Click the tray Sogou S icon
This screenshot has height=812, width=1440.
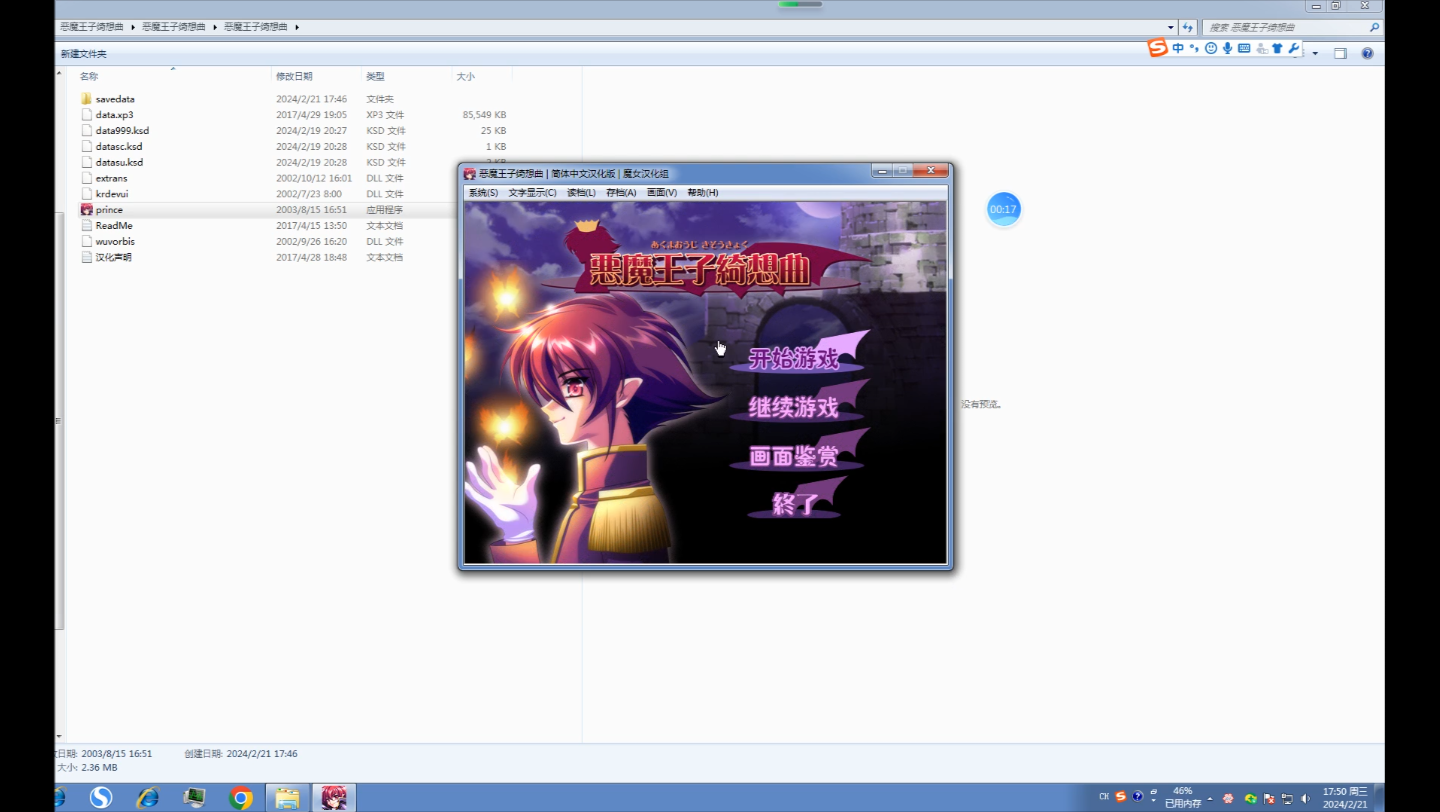pyautogui.click(x=1121, y=797)
